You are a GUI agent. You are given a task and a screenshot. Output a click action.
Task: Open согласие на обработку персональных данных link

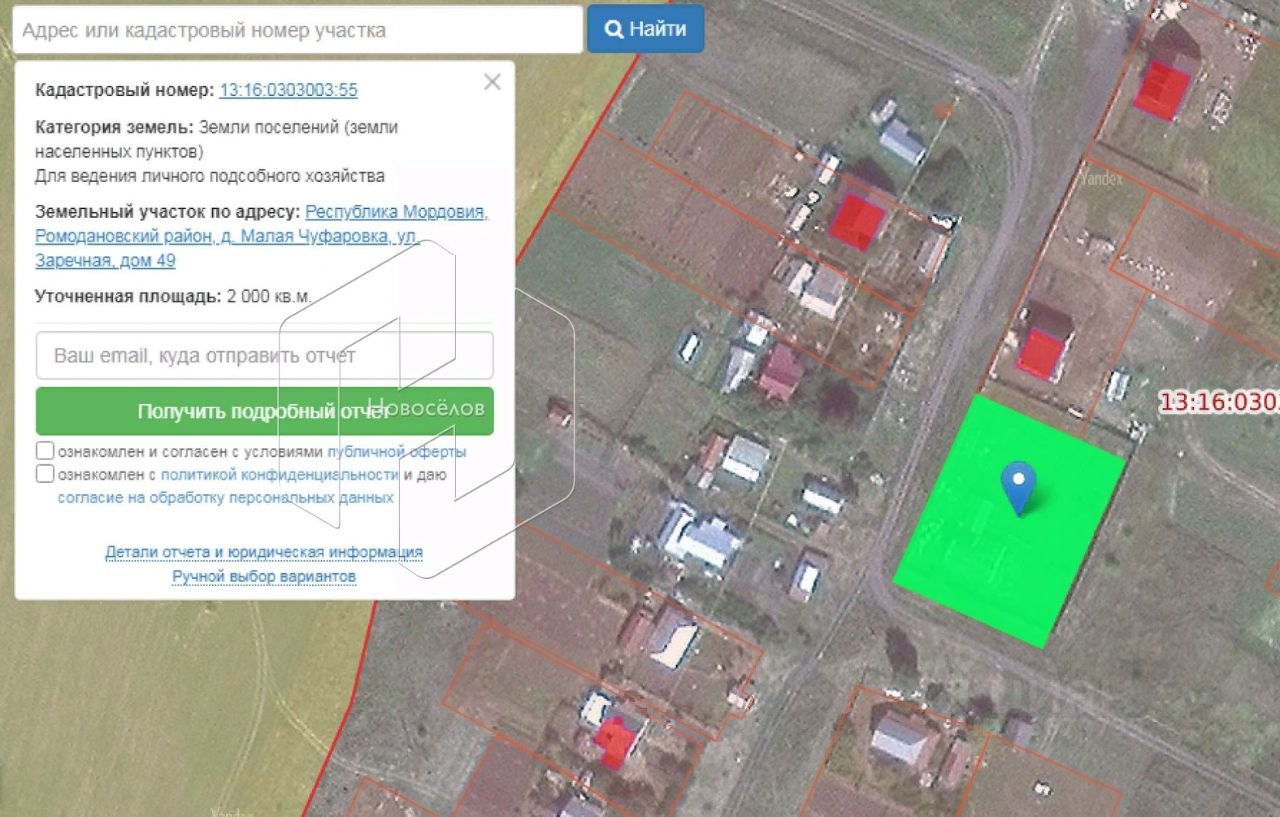coord(226,497)
